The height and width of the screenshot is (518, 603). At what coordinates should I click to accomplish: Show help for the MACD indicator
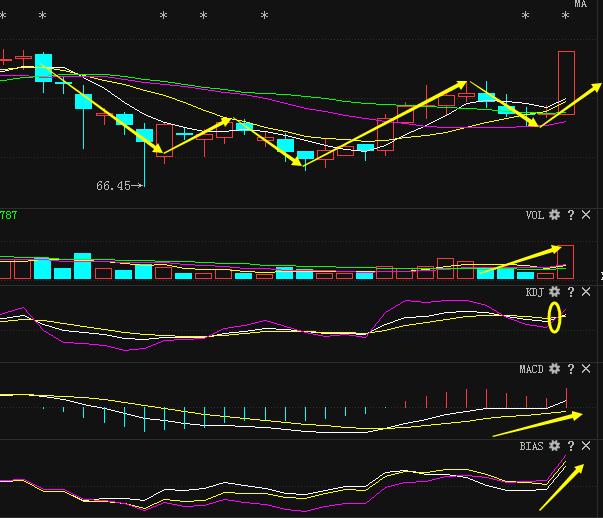(x=571, y=369)
